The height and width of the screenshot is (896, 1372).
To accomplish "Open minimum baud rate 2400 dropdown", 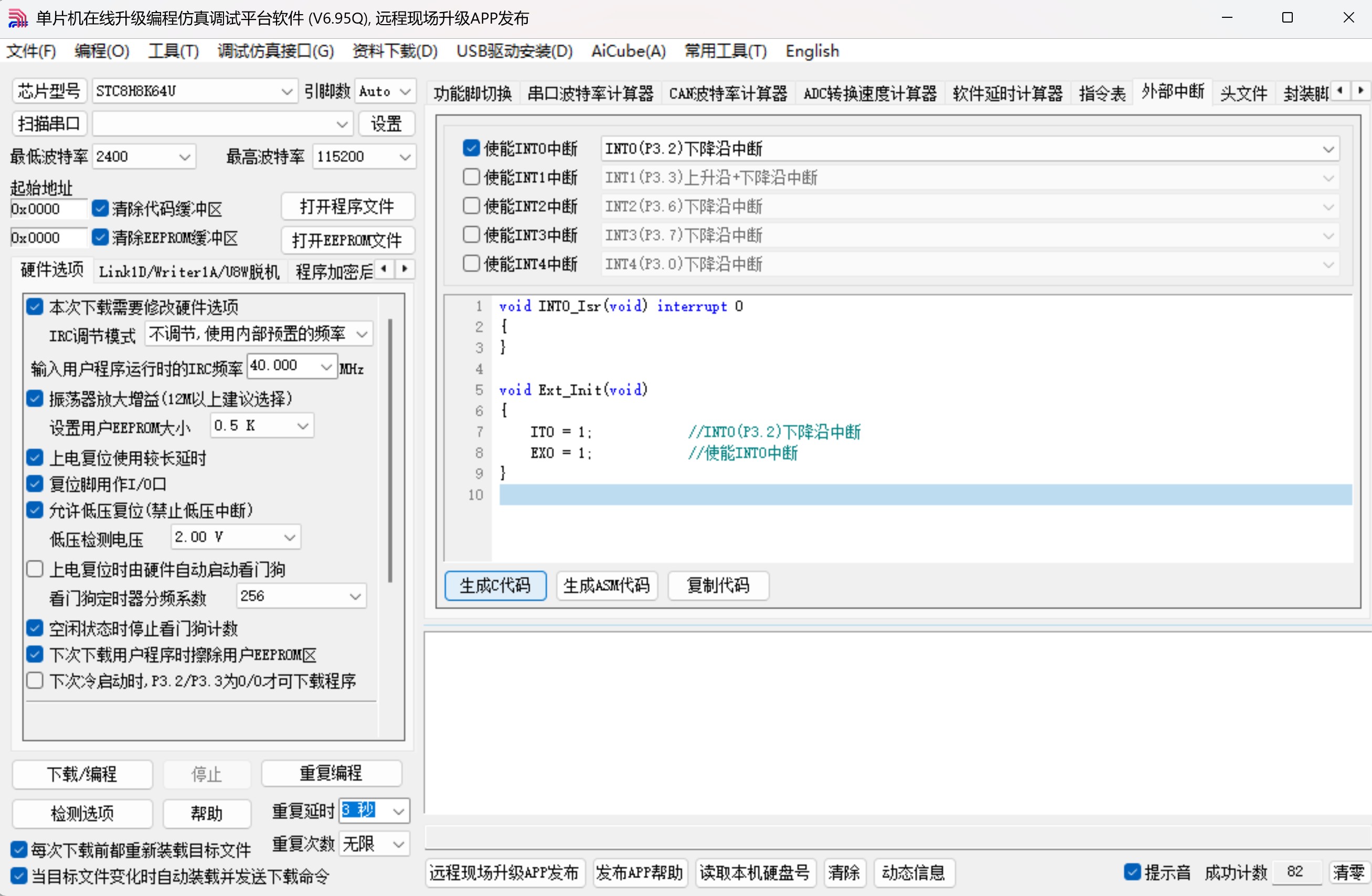I will click(x=144, y=156).
